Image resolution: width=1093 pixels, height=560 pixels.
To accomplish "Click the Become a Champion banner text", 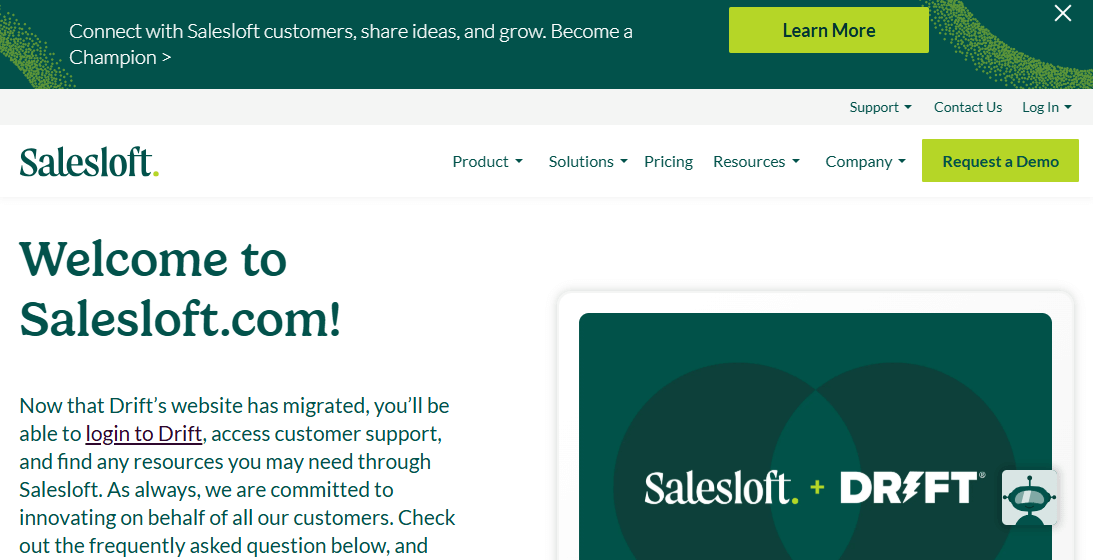I will [351, 44].
